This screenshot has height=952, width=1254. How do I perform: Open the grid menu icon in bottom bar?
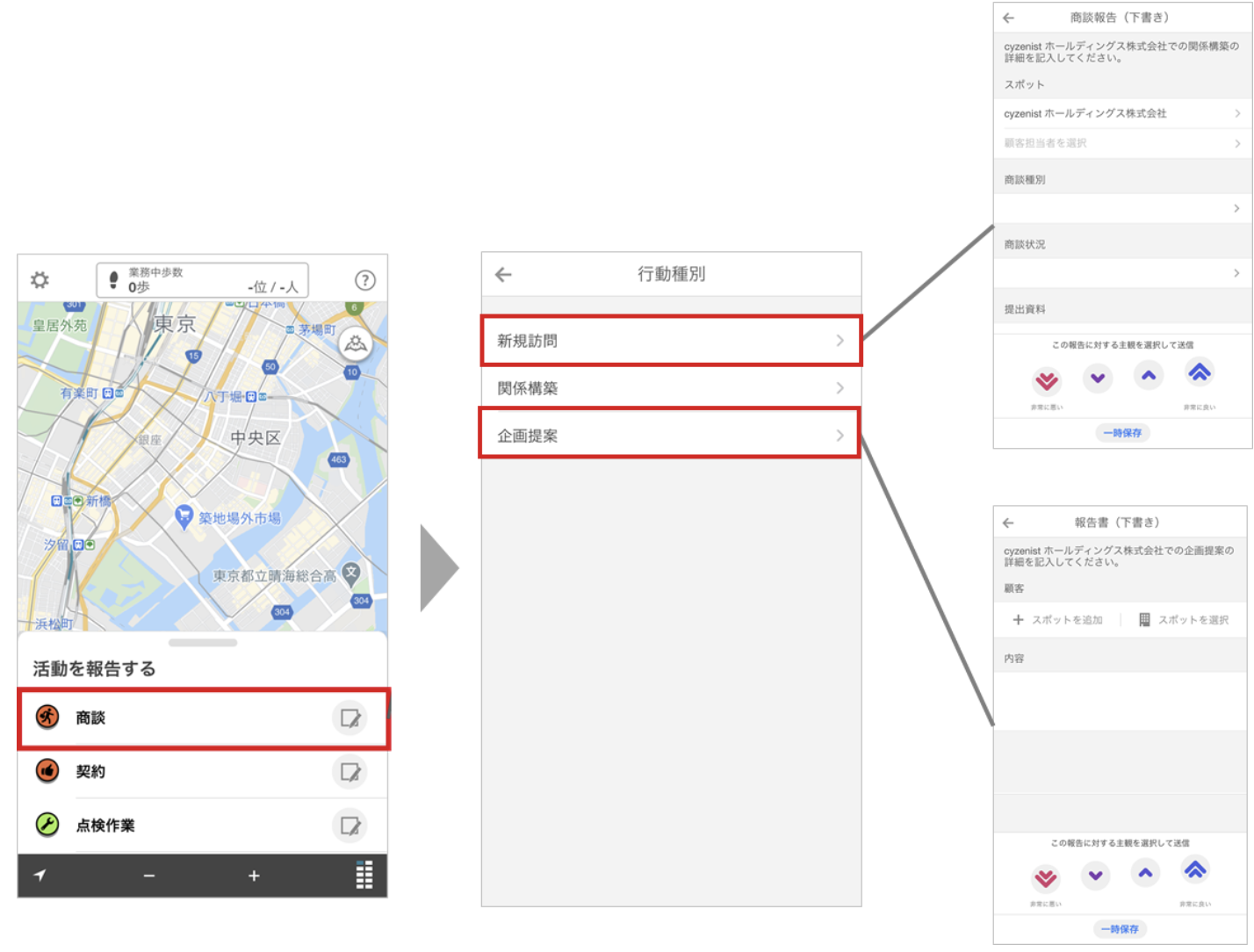[x=364, y=875]
